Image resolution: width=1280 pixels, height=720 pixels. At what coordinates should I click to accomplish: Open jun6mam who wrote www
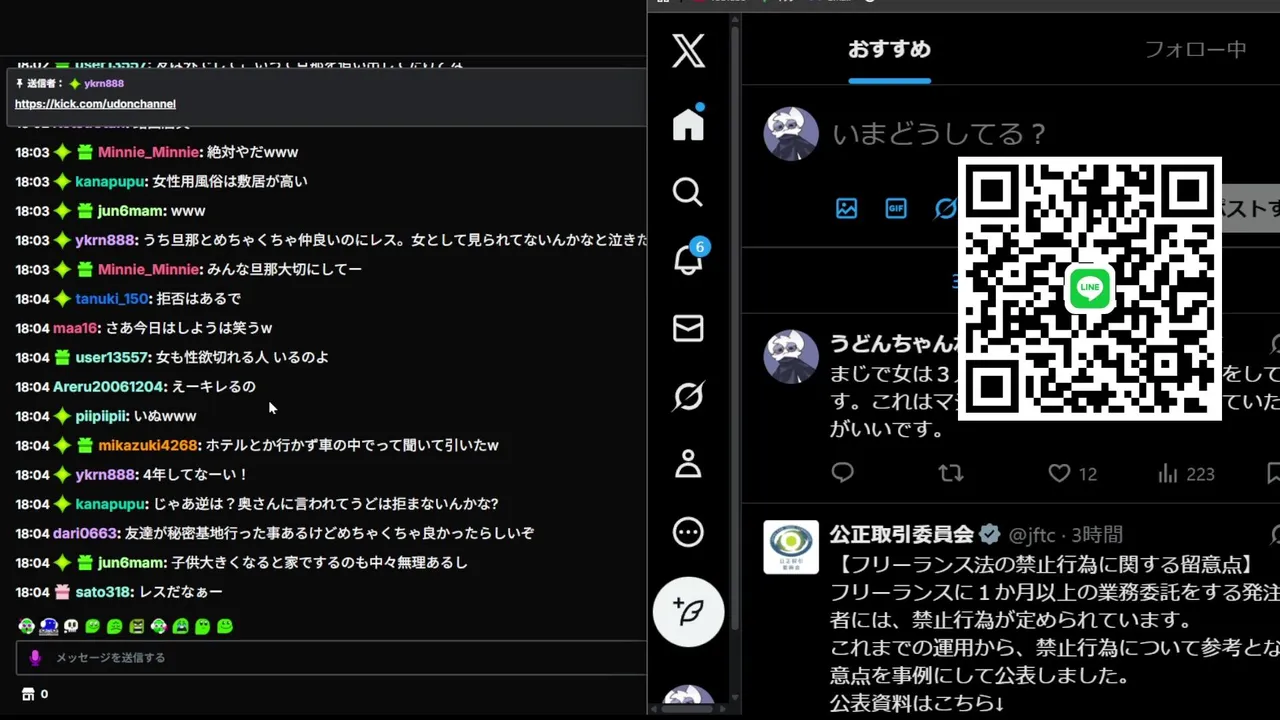pos(131,211)
